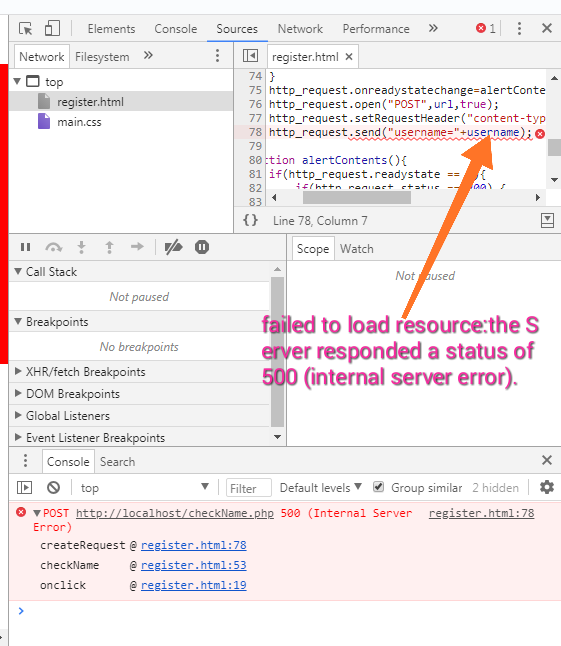Image resolution: width=561 pixels, height=646 pixels.
Task: Show the console sidebar icon
Action: [x=24, y=488]
